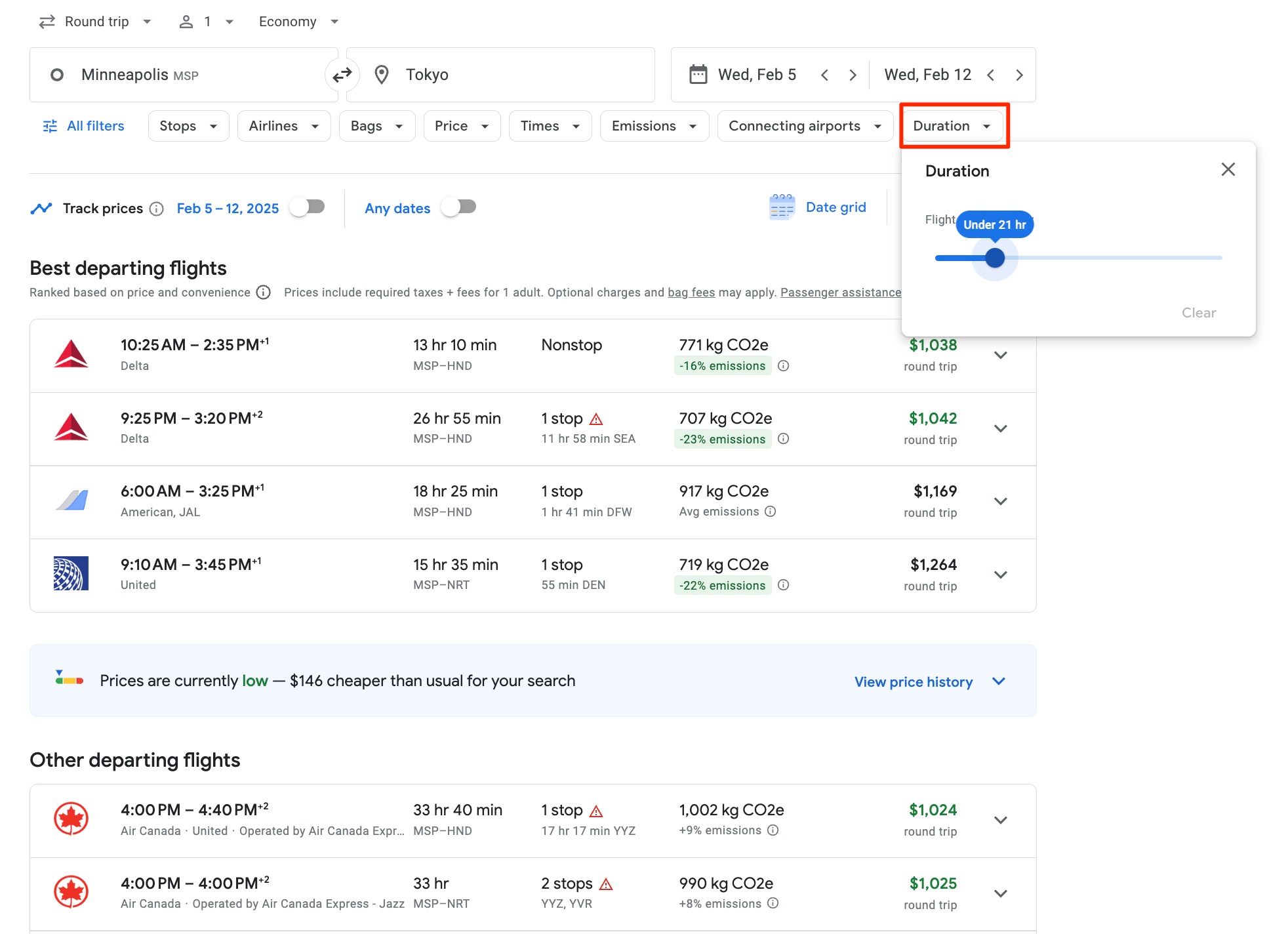Select the United Airlines logo
The height and width of the screenshot is (934, 1288).
click(73, 573)
